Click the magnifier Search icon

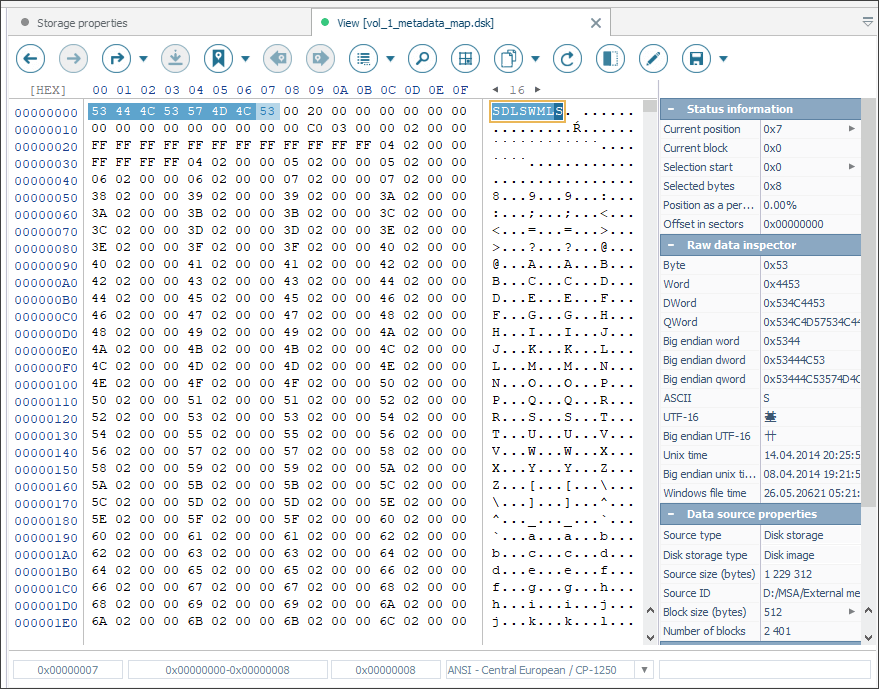point(421,59)
